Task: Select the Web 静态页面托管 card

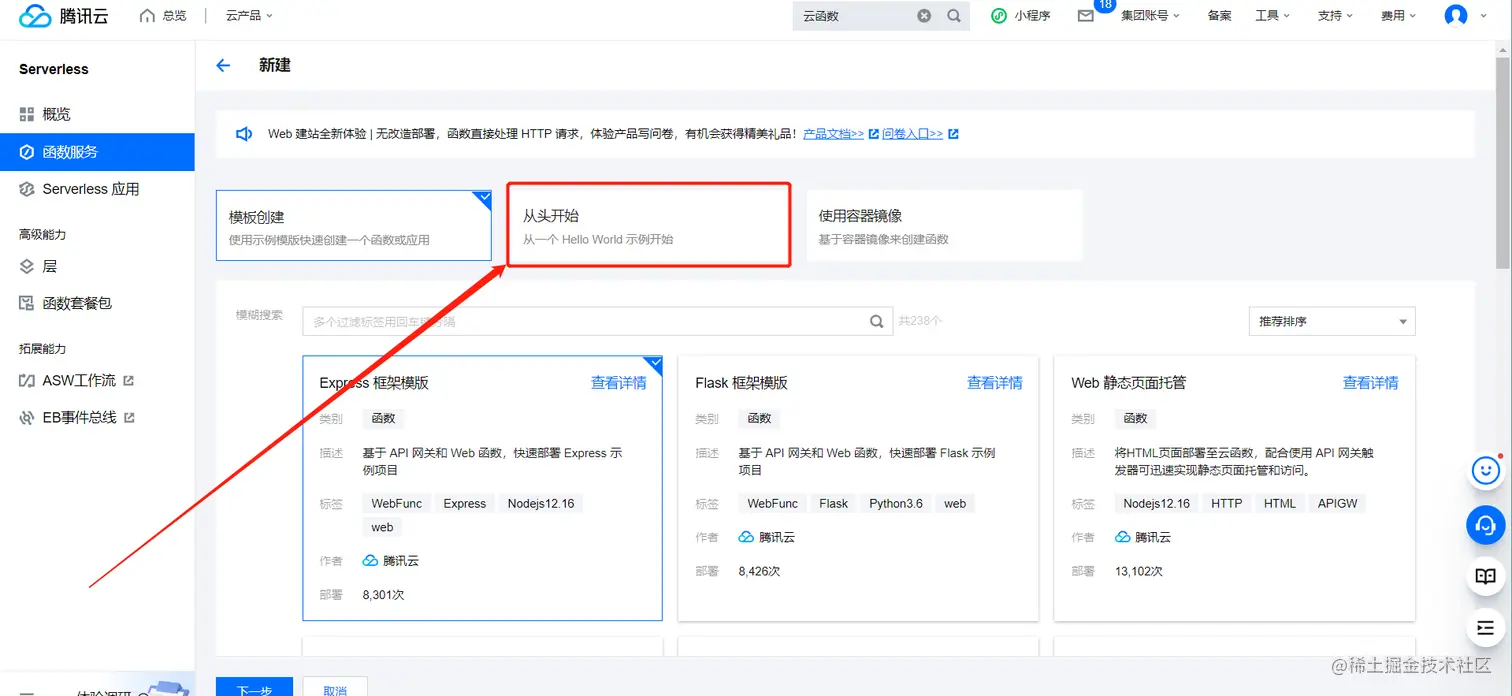Action: [x=1234, y=488]
